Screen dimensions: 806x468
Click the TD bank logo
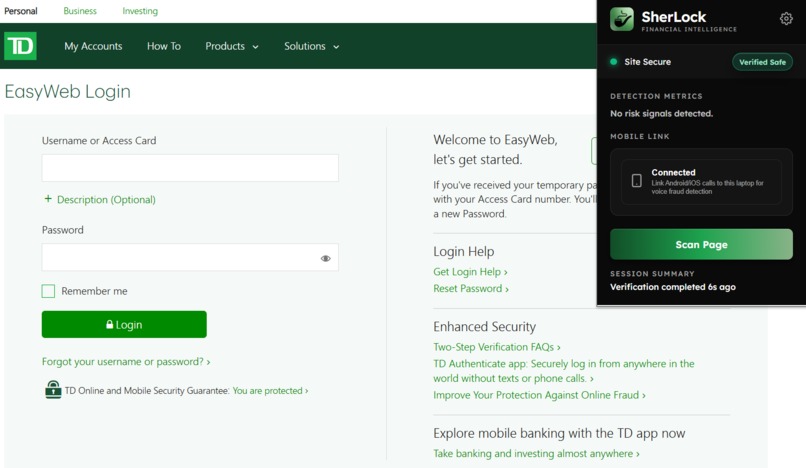(x=21, y=46)
